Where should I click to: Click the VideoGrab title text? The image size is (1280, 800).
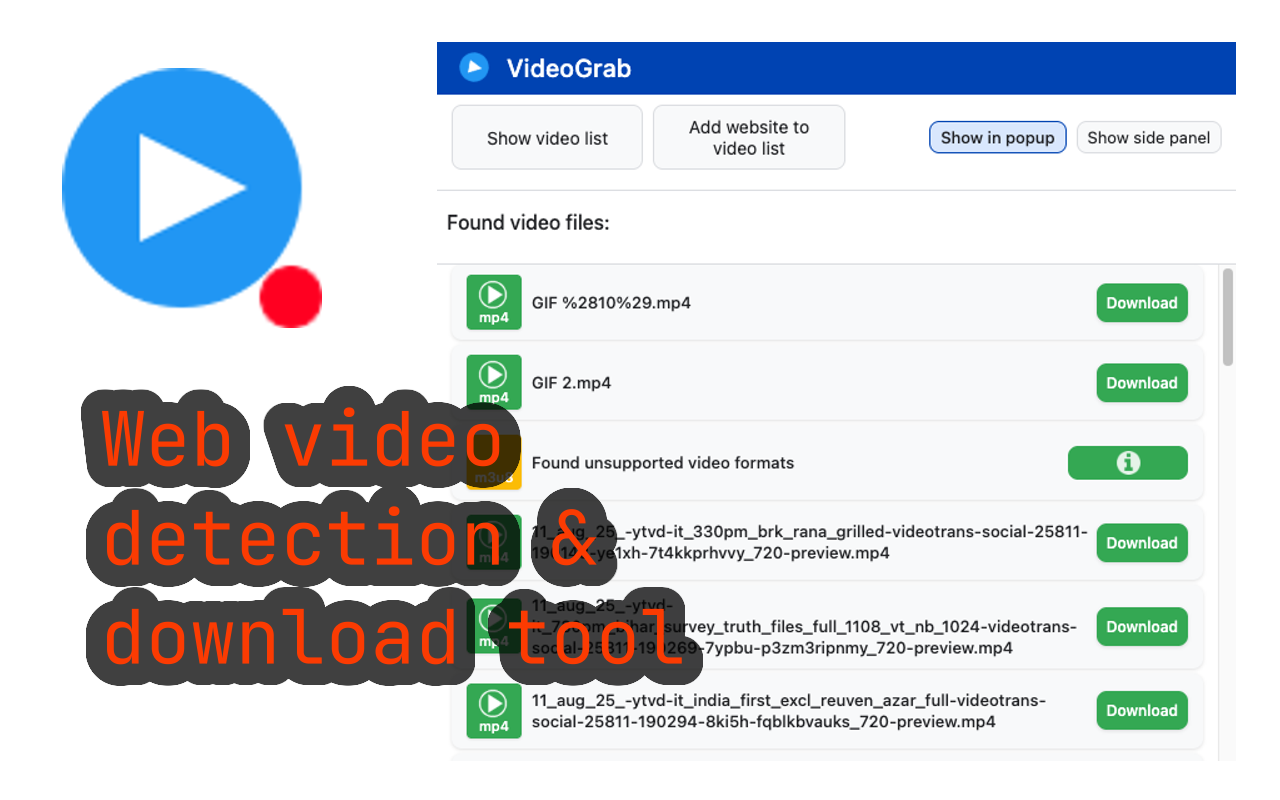569,68
